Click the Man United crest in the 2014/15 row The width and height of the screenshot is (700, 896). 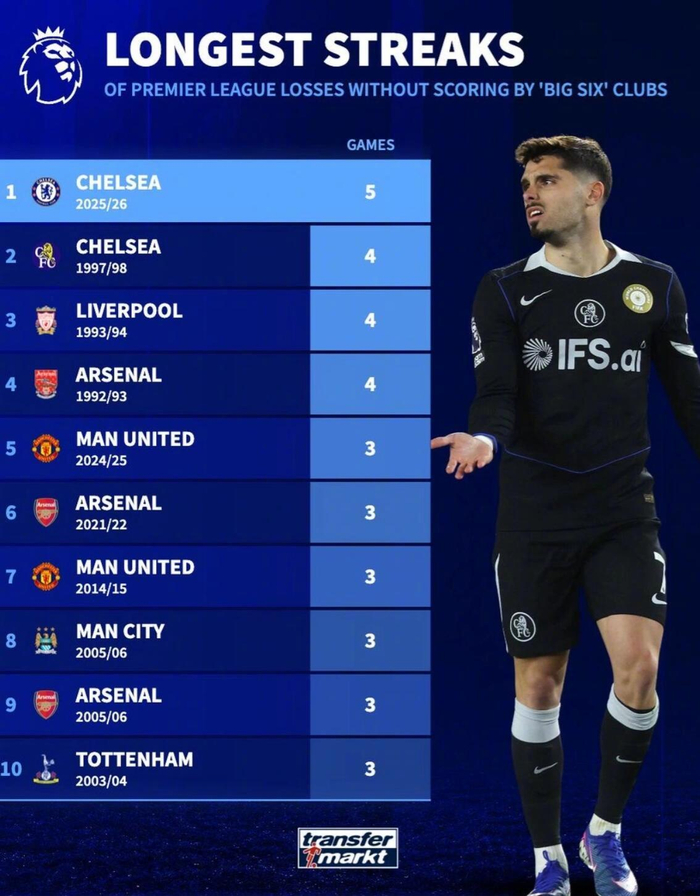(x=46, y=576)
